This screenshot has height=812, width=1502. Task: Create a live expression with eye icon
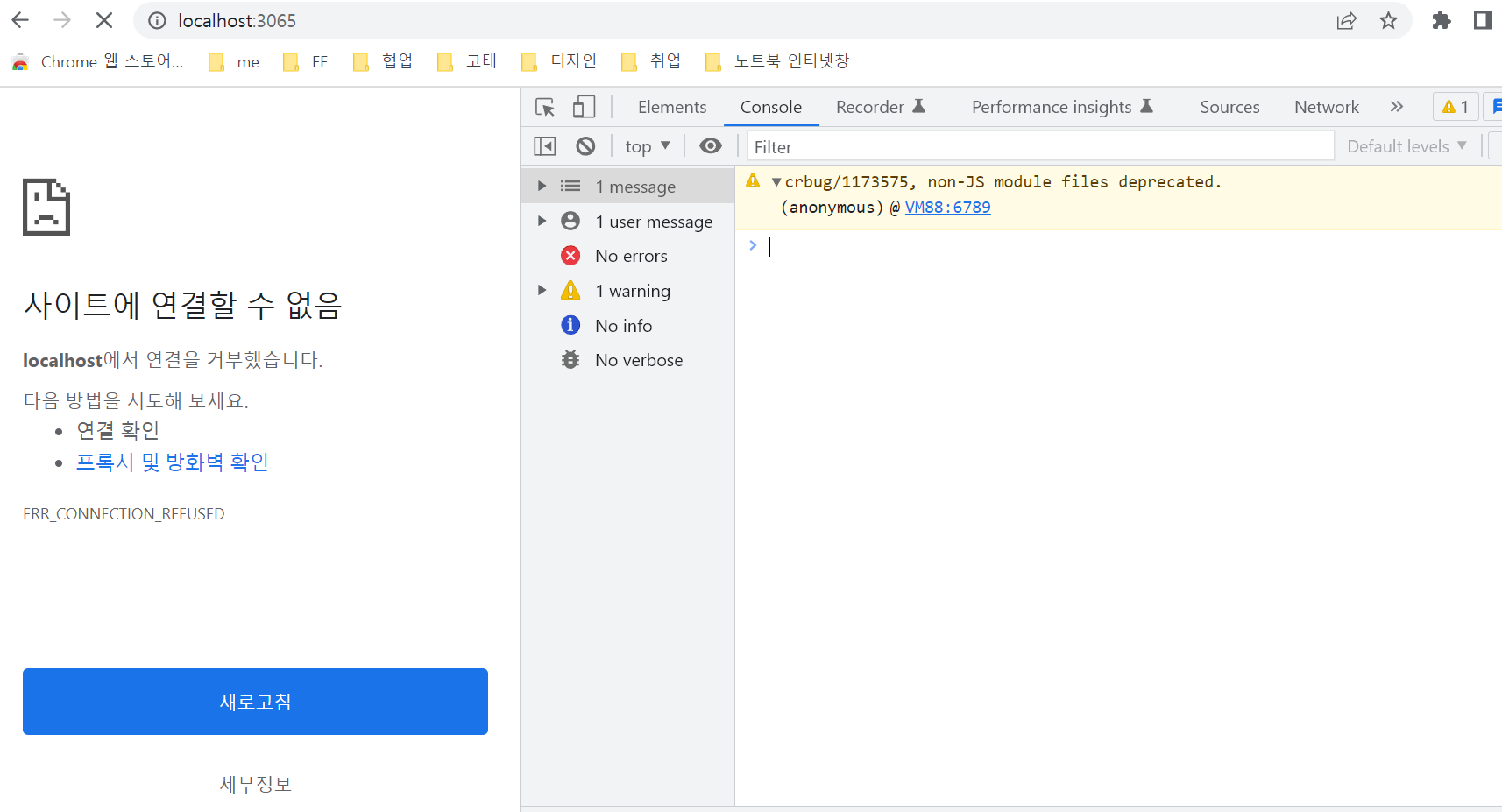[711, 146]
